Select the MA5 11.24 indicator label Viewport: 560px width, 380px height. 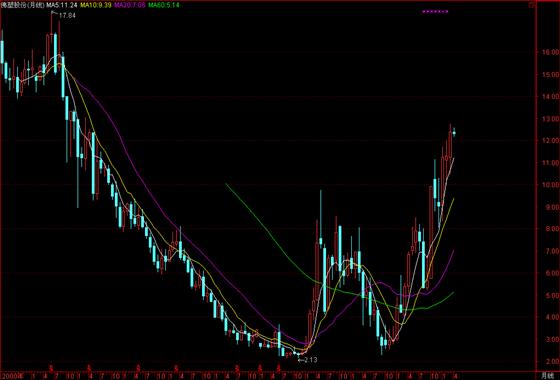[x=62, y=5]
